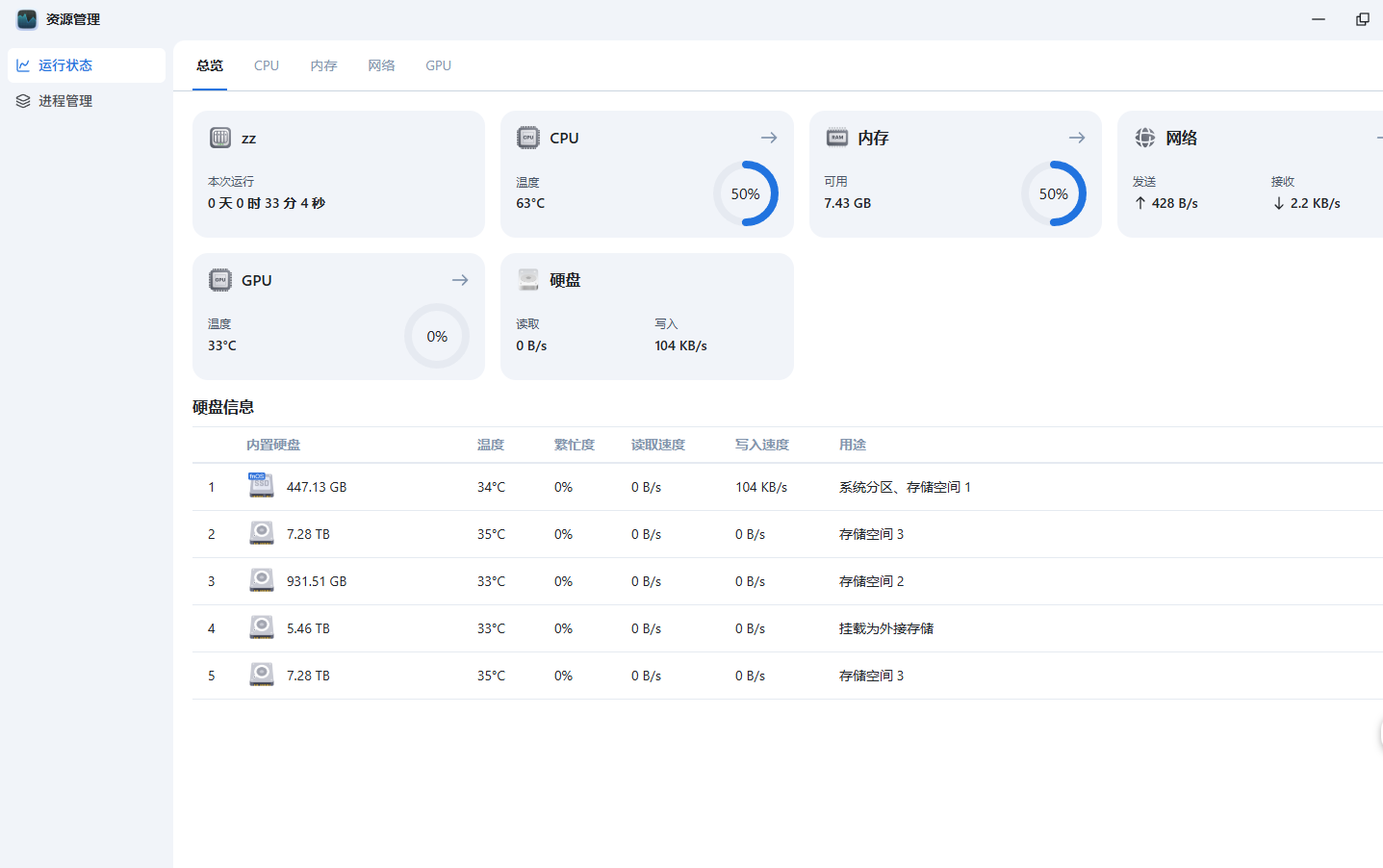Viewport: 1383px width, 868px height.
Task: Click the arrow on the CPU card
Action: click(x=768, y=138)
